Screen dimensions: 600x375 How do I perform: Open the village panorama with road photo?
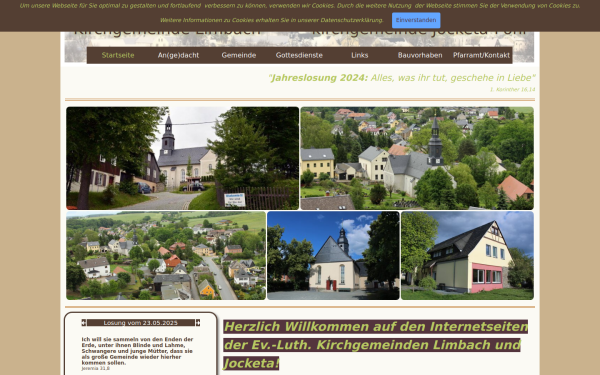[x=166, y=256]
